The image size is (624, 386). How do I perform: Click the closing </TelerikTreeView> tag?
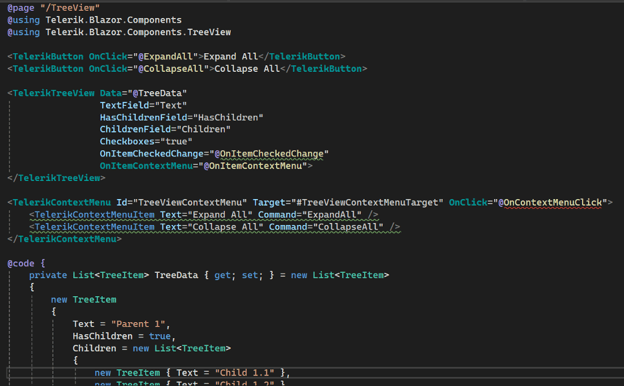(57, 178)
